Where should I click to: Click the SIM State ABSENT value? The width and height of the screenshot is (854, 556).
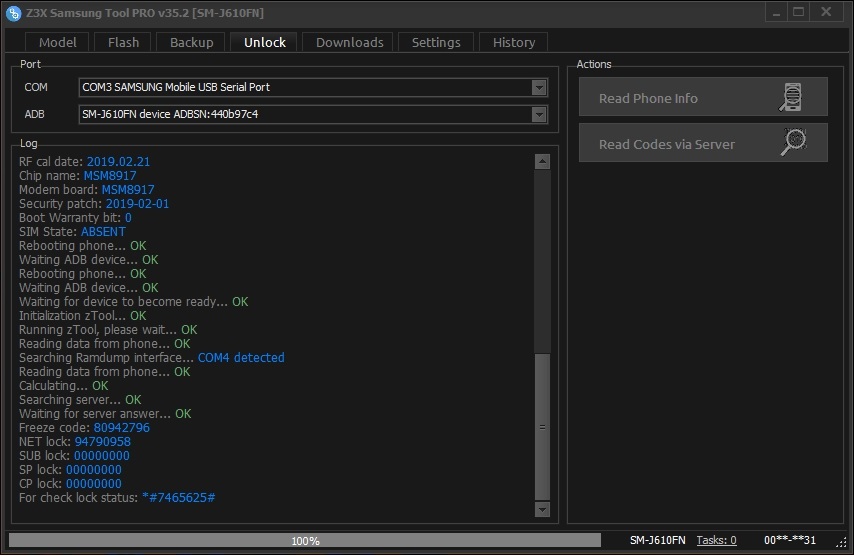(103, 232)
